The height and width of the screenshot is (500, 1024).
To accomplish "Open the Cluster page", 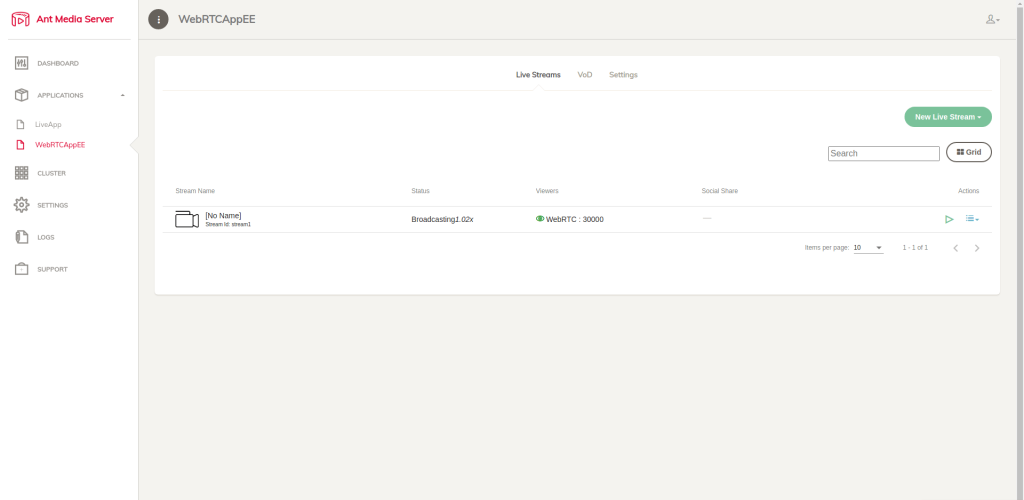I will (x=52, y=174).
